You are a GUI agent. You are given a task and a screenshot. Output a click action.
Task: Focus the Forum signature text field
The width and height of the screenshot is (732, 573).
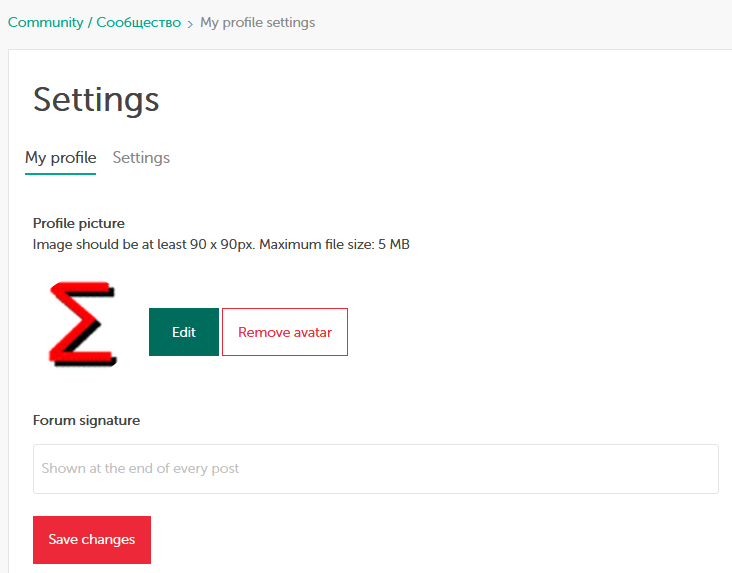click(x=375, y=468)
